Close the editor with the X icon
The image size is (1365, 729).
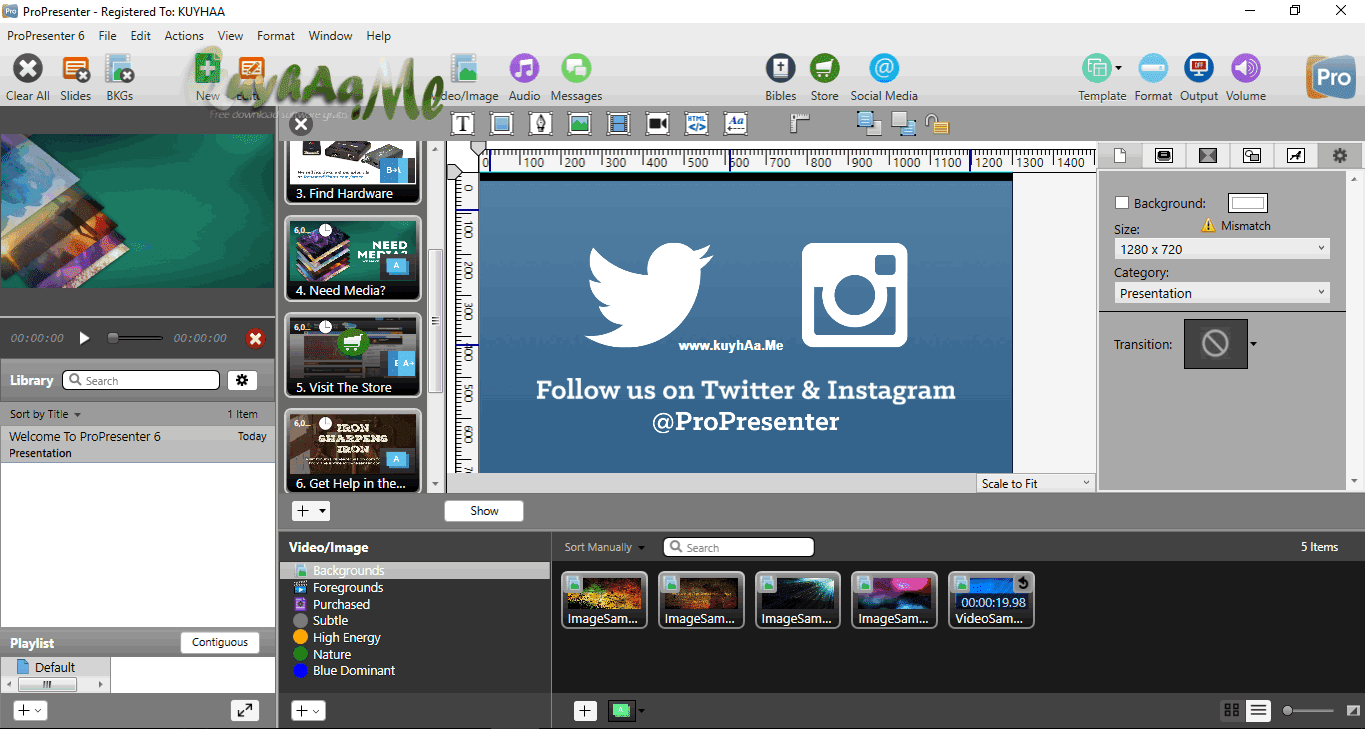[301, 124]
